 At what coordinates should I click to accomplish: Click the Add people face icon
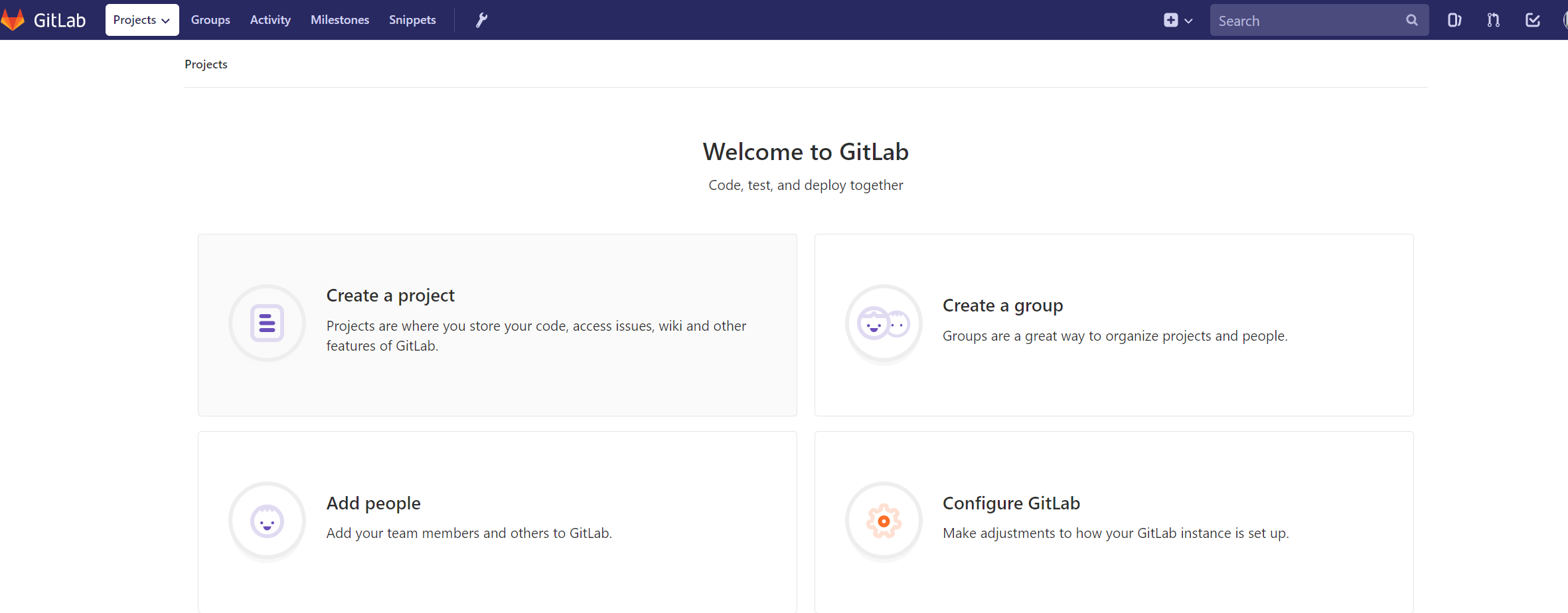click(x=267, y=521)
